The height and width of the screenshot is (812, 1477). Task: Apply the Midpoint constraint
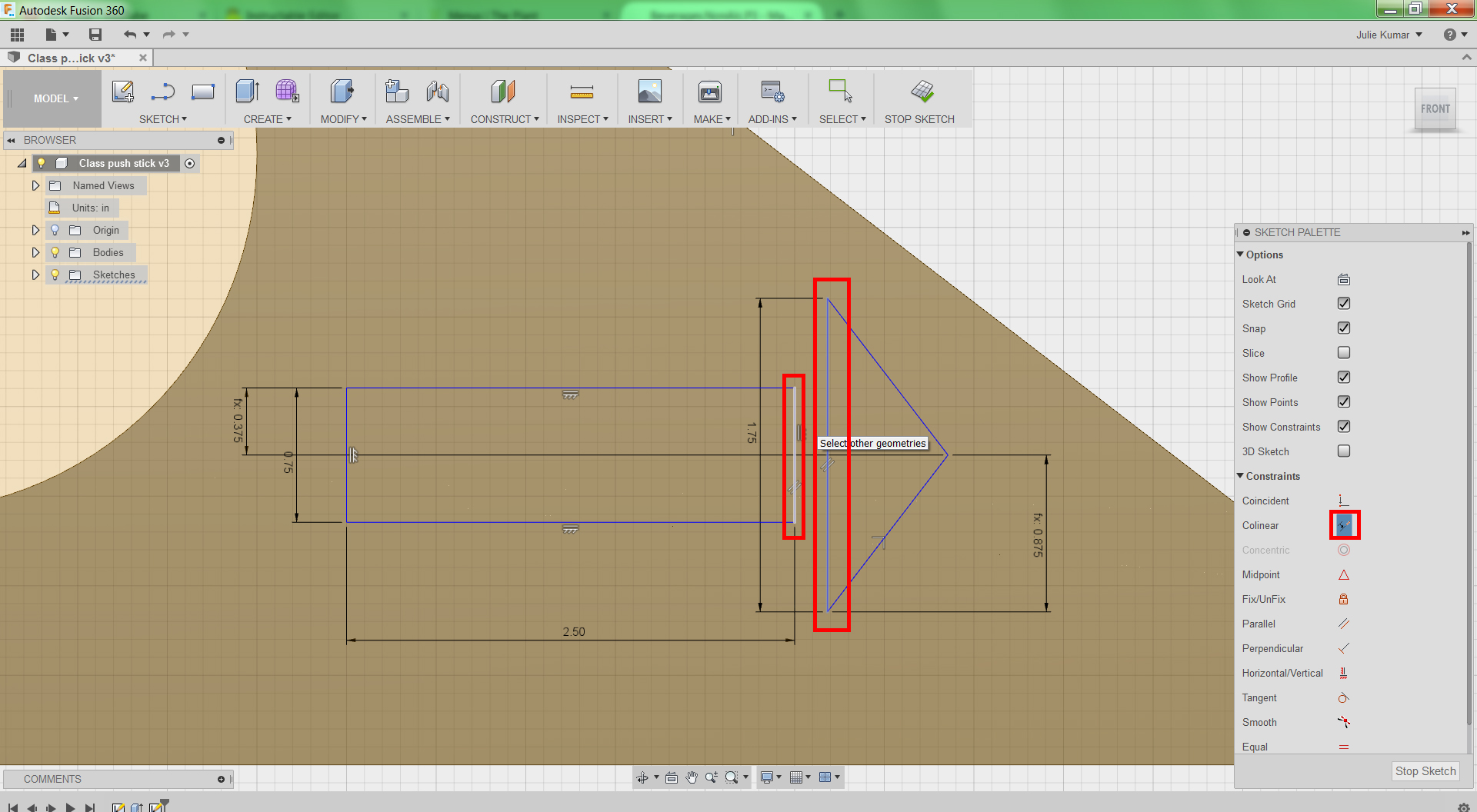(1344, 574)
